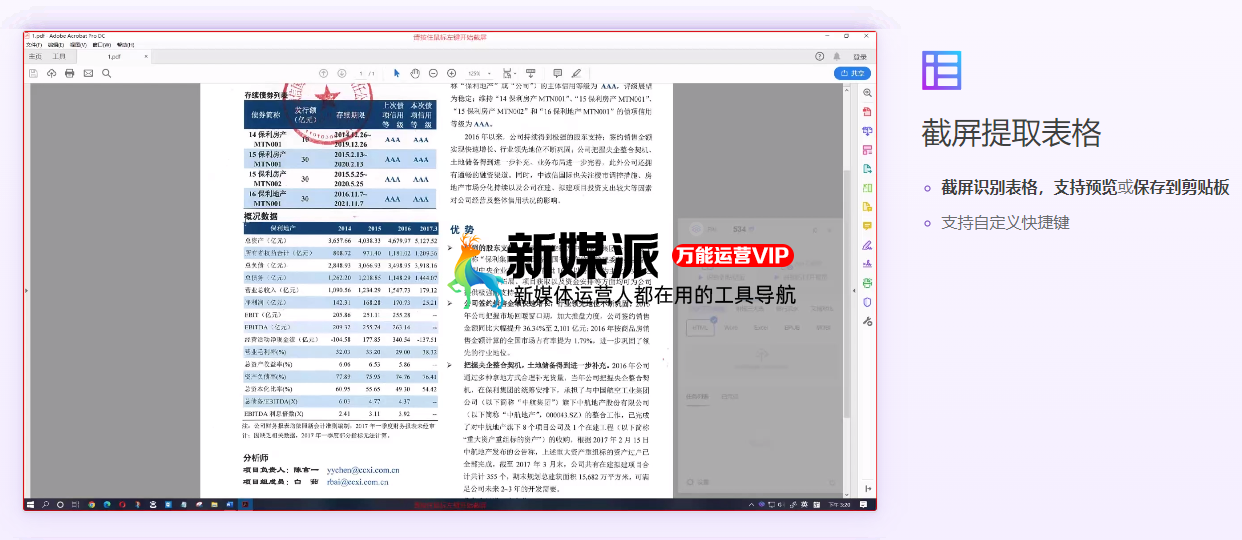Open the green Edit PDF tool icon
This screenshot has height=540, width=1242.
click(867, 187)
